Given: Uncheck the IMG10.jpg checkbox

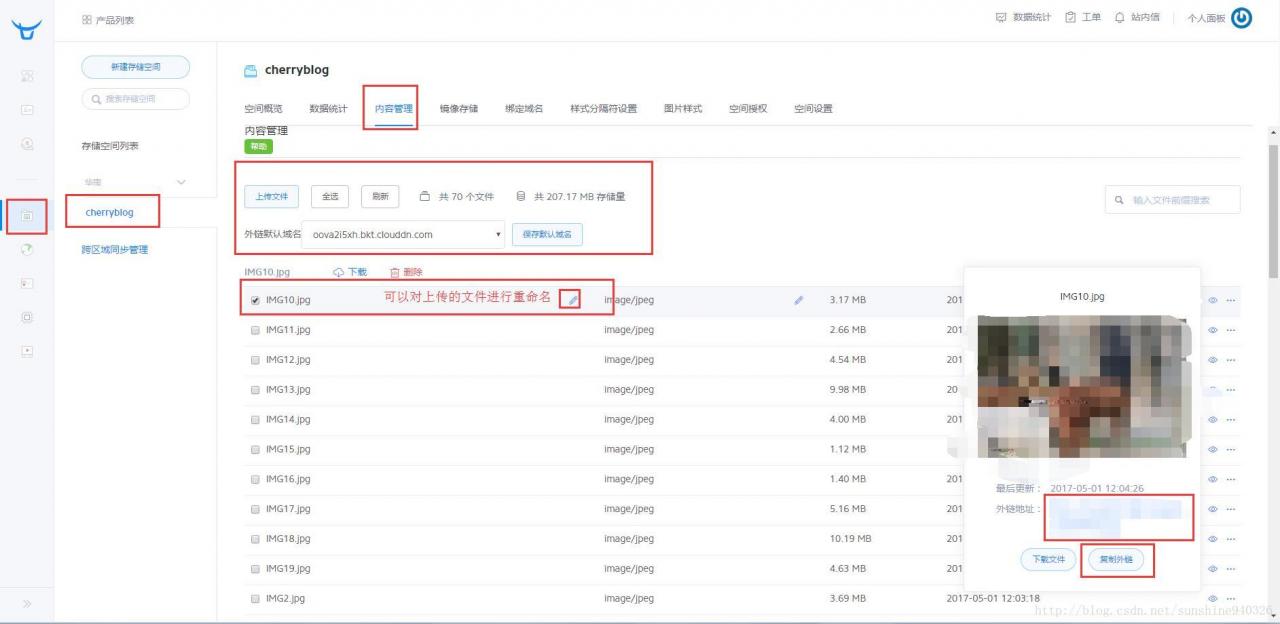Looking at the screenshot, I should [x=255, y=300].
